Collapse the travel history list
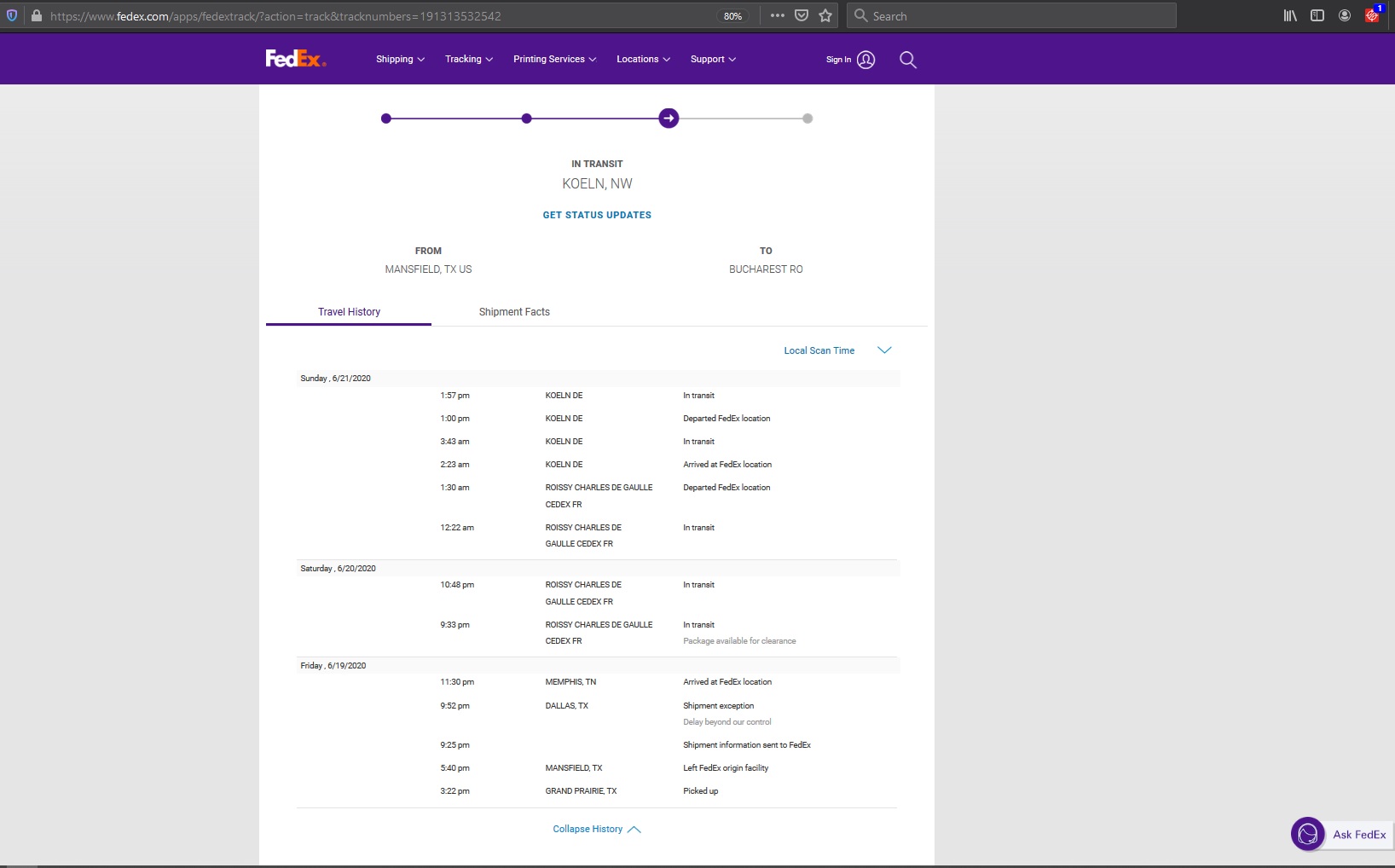 597,829
